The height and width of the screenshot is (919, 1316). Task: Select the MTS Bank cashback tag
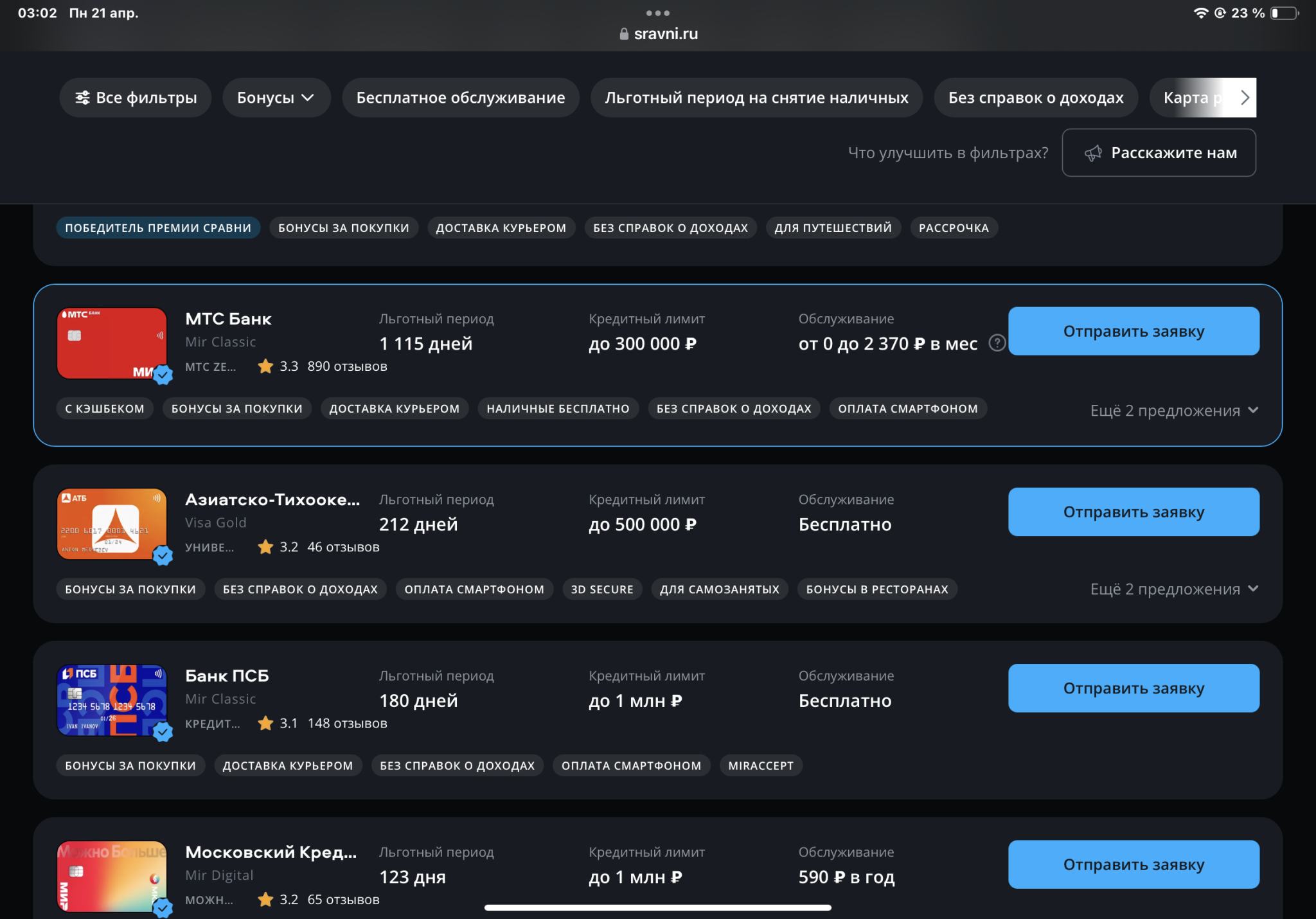pos(105,409)
